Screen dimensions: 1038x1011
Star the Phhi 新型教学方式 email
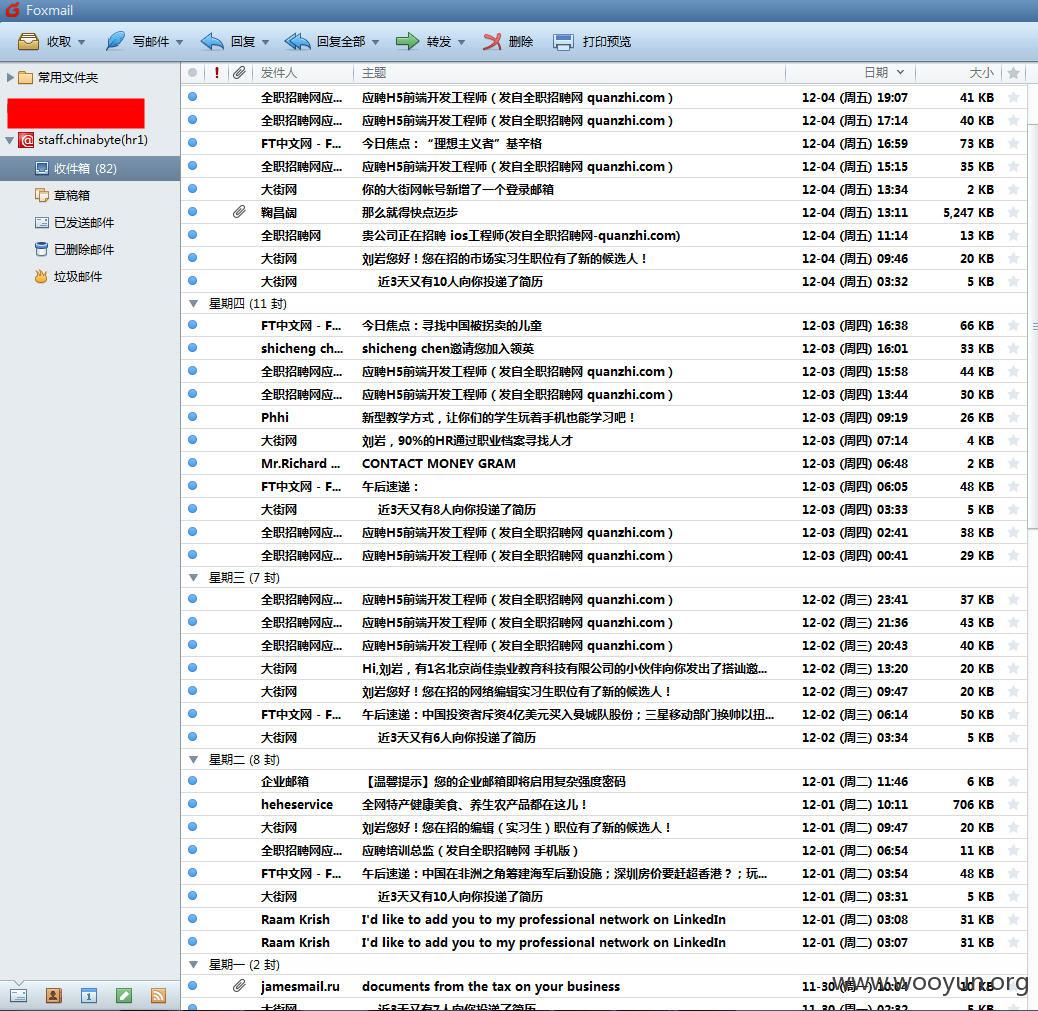coord(1013,417)
